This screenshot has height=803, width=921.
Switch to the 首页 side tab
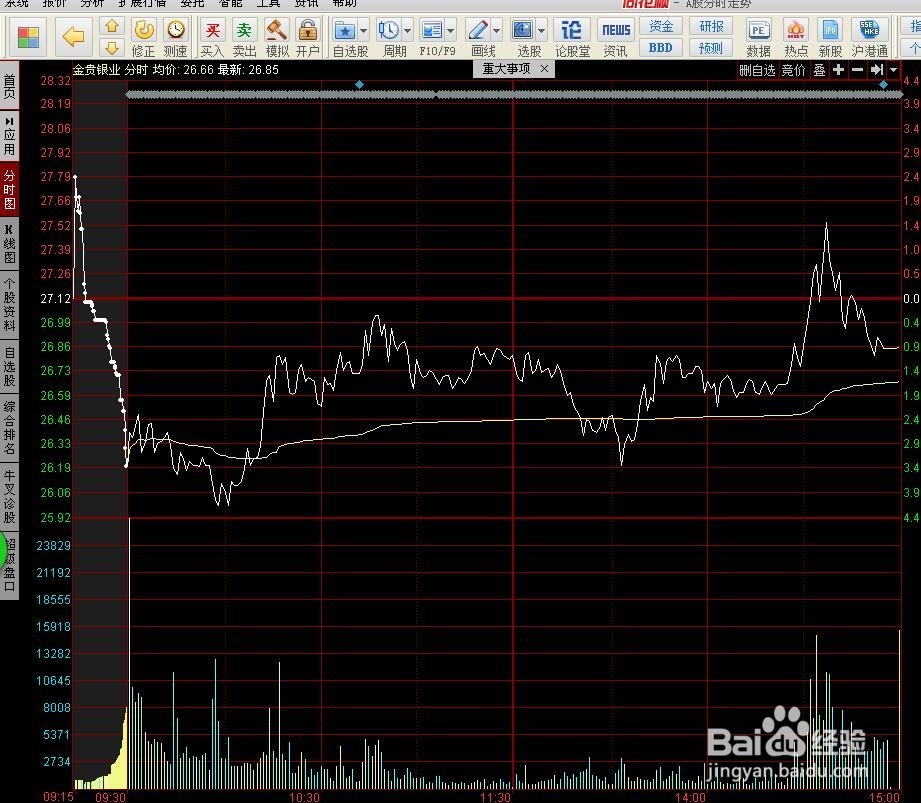point(9,86)
